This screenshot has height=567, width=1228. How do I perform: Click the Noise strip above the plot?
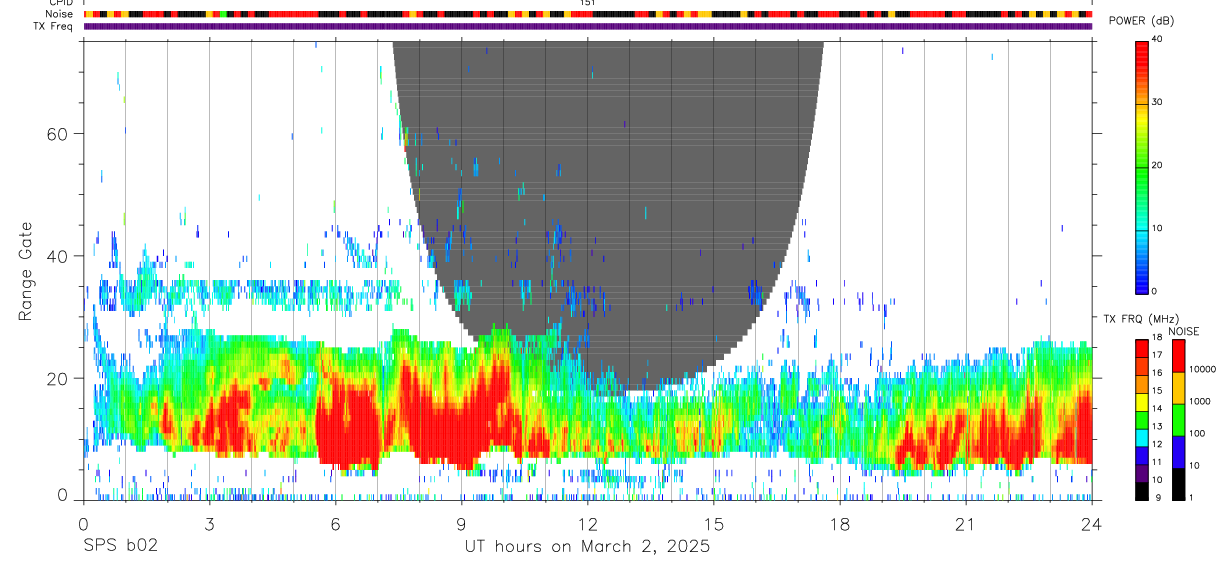588,15
